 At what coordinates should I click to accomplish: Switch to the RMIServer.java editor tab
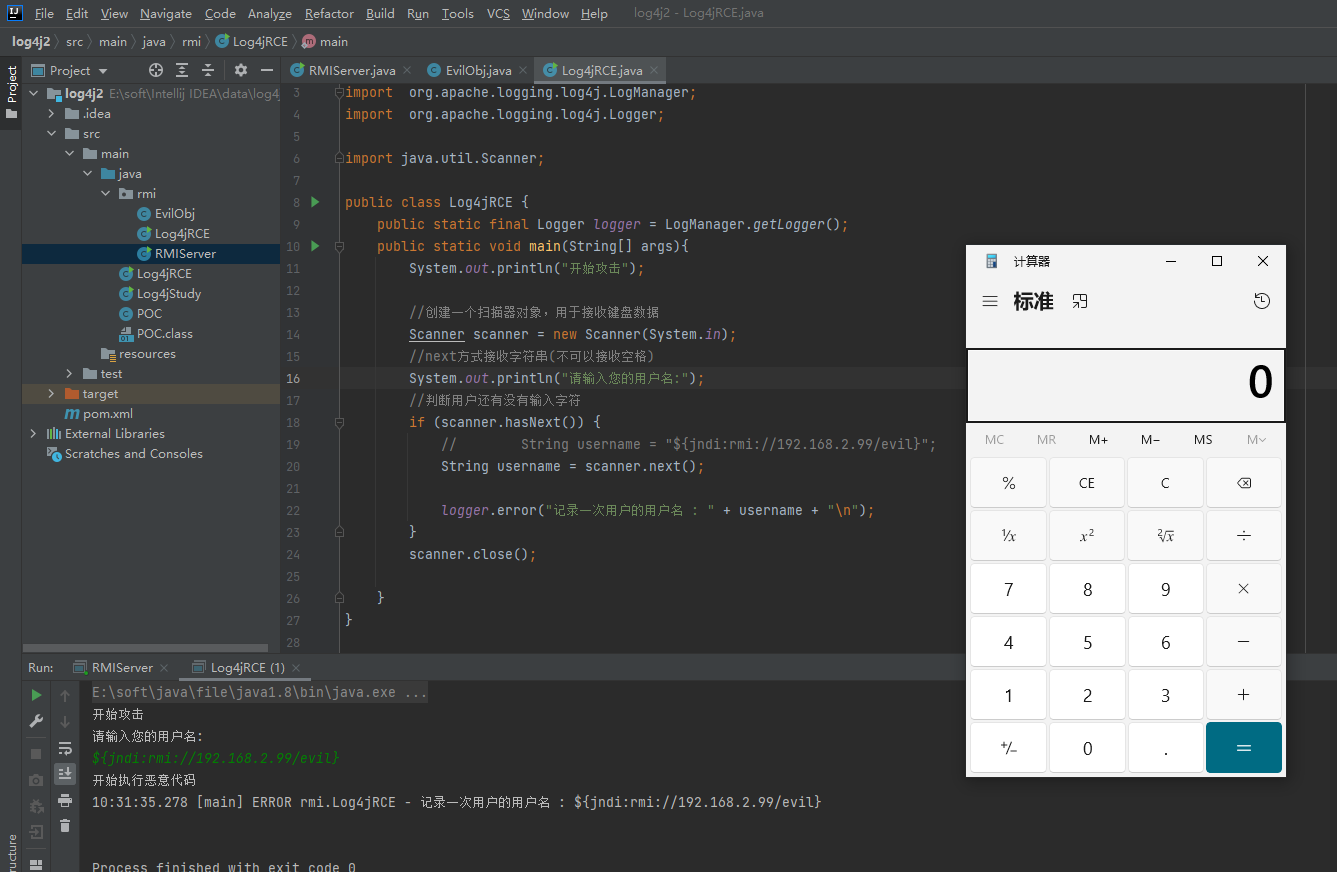(351, 70)
